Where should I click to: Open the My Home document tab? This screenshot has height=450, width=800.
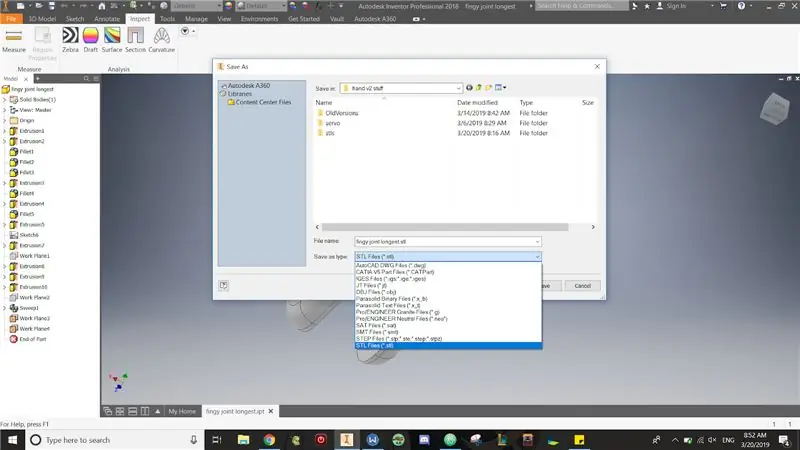pos(182,411)
